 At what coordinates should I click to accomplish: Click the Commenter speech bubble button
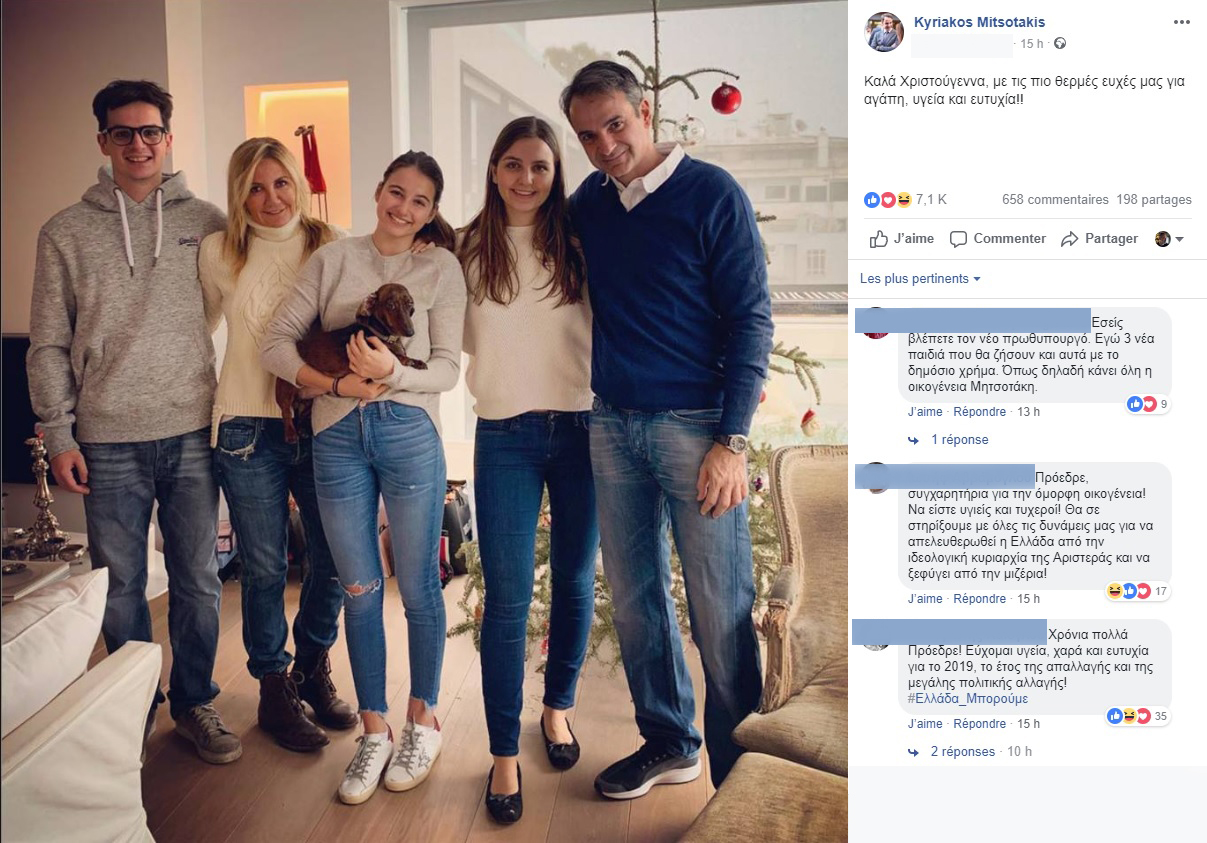point(997,239)
